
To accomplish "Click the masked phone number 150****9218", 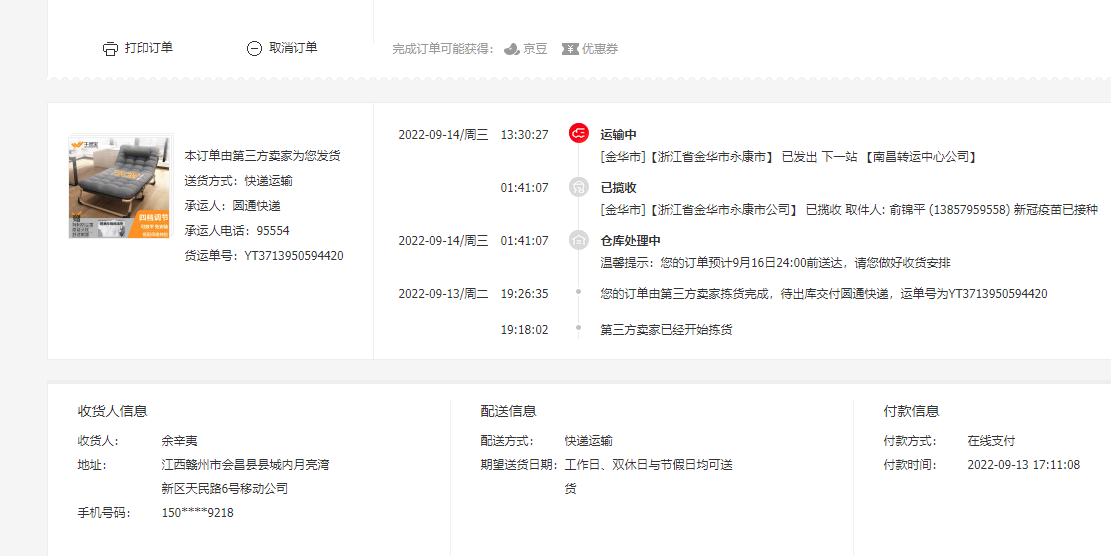I will pos(198,513).
